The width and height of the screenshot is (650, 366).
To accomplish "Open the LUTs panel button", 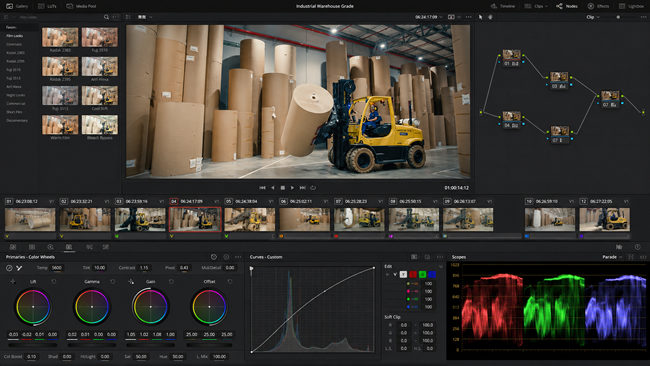I will pos(47,6).
